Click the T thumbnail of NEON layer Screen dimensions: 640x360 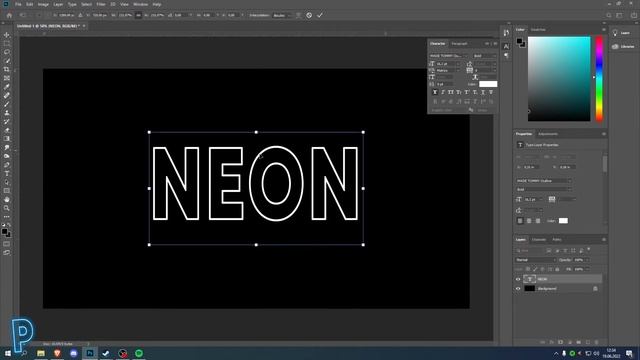tap(530, 279)
